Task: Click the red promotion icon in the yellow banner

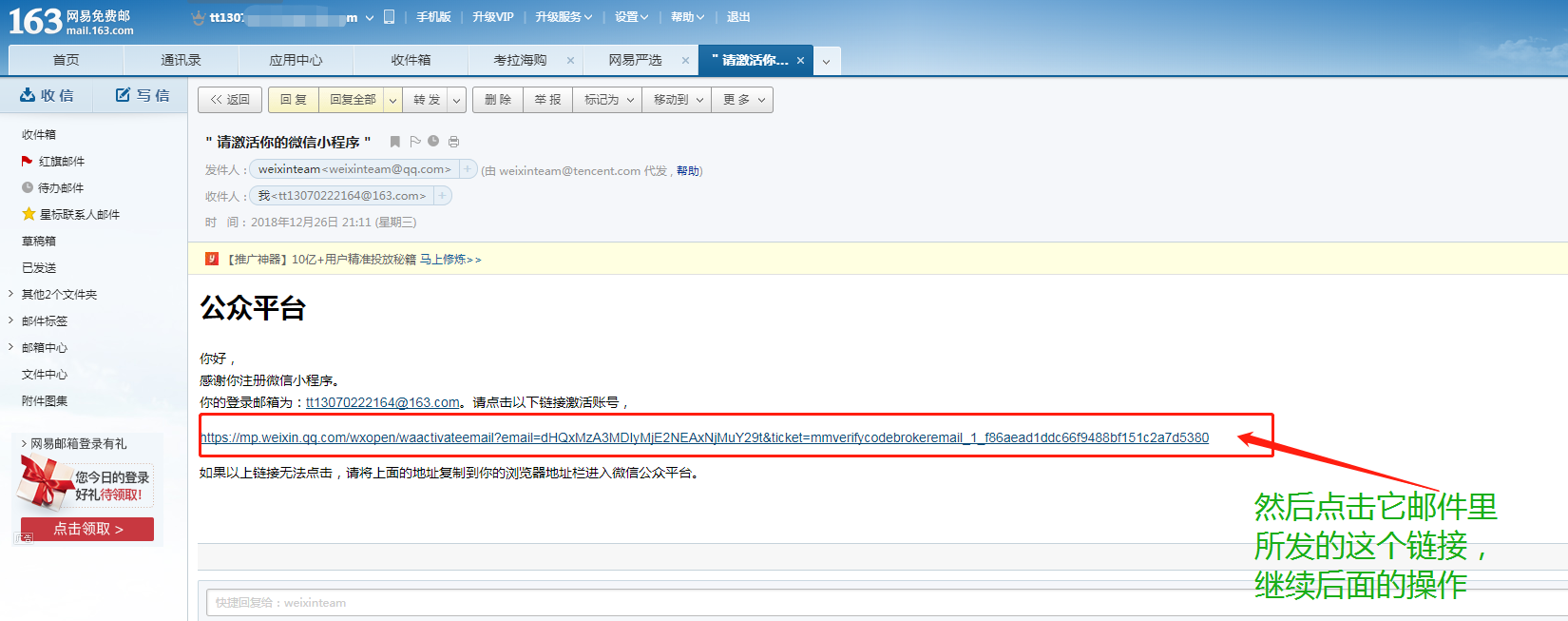Action: tap(212, 259)
